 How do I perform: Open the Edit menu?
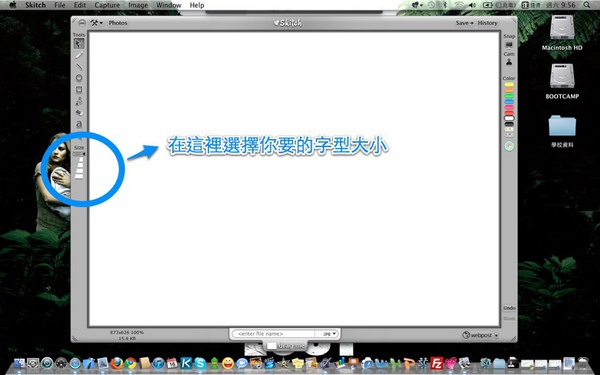80,5
